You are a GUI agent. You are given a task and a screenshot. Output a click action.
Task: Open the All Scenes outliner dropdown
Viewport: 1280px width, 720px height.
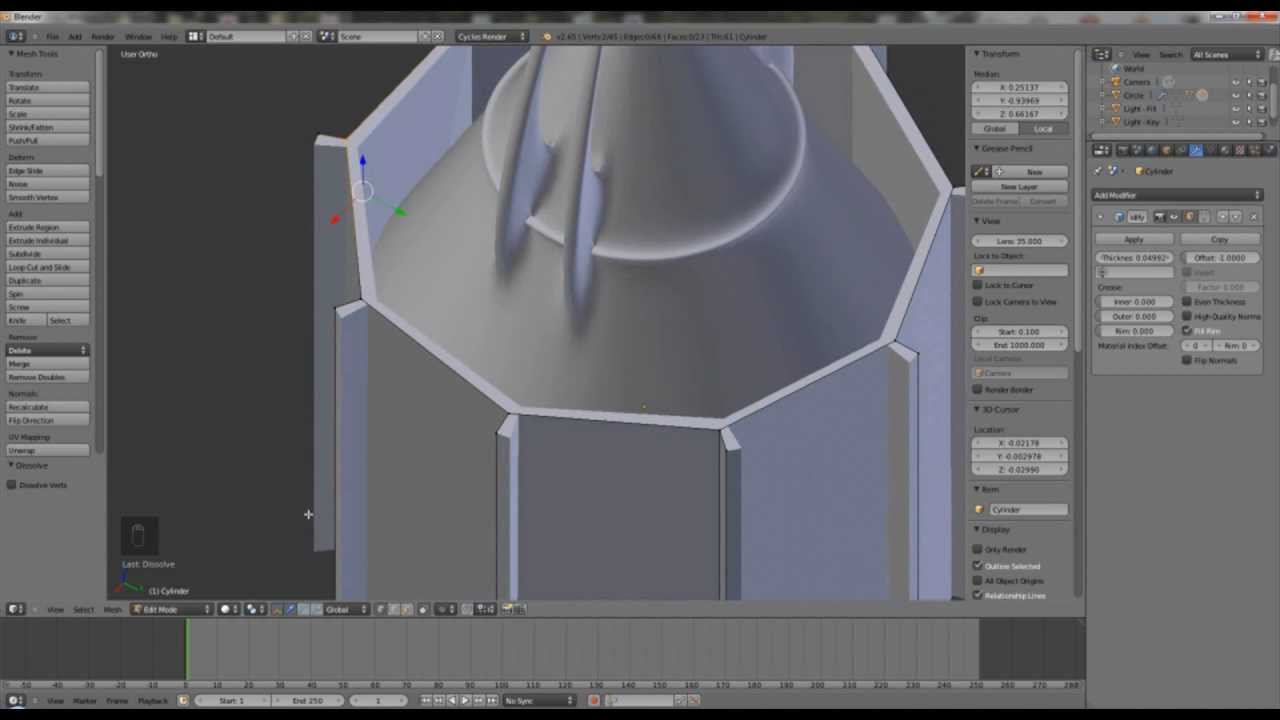coord(1227,54)
